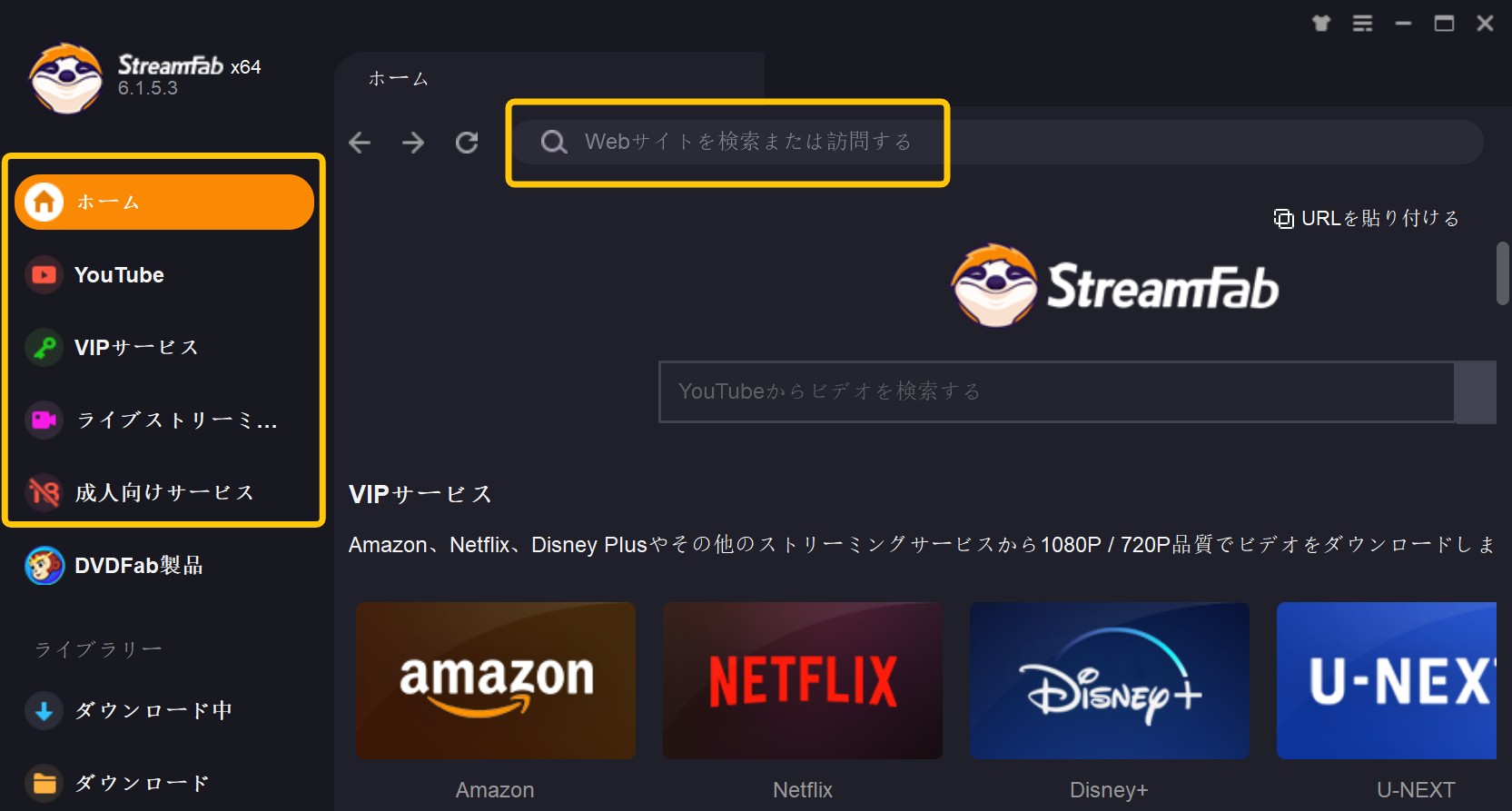The height and width of the screenshot is (811, 1512).
Task: Click the ライブラリー section label
Action: [x=99, y=649]
